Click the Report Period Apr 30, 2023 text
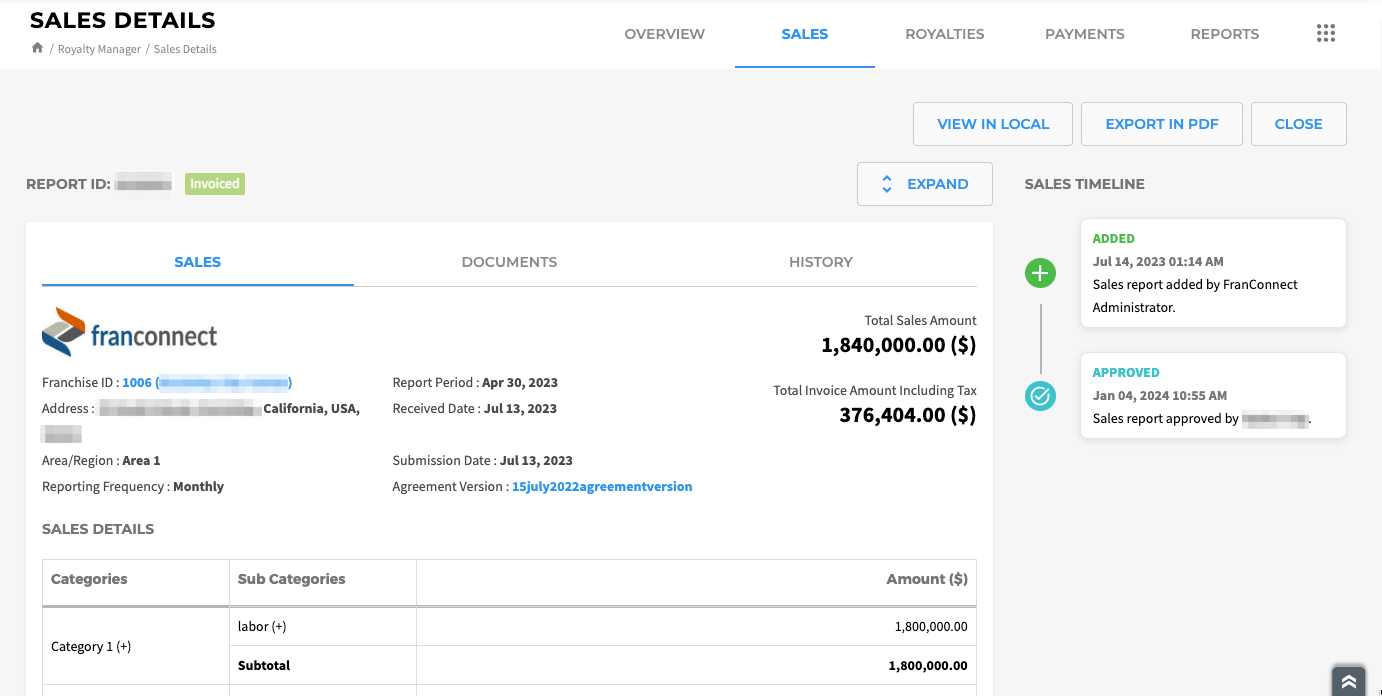Screen dimensions: 1382x696 click(x=475, y=382)
